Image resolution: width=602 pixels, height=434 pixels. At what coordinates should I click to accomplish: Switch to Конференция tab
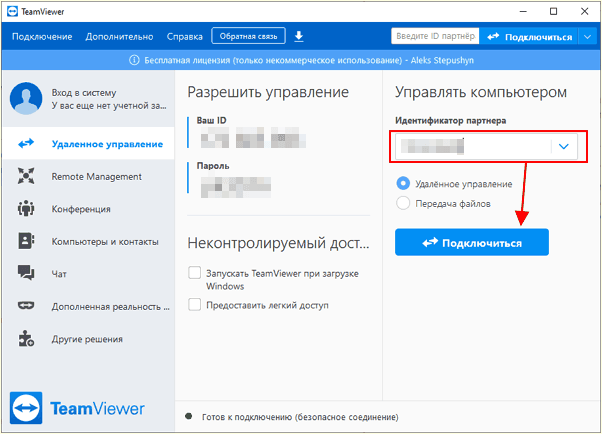click(x=89, y=209)
